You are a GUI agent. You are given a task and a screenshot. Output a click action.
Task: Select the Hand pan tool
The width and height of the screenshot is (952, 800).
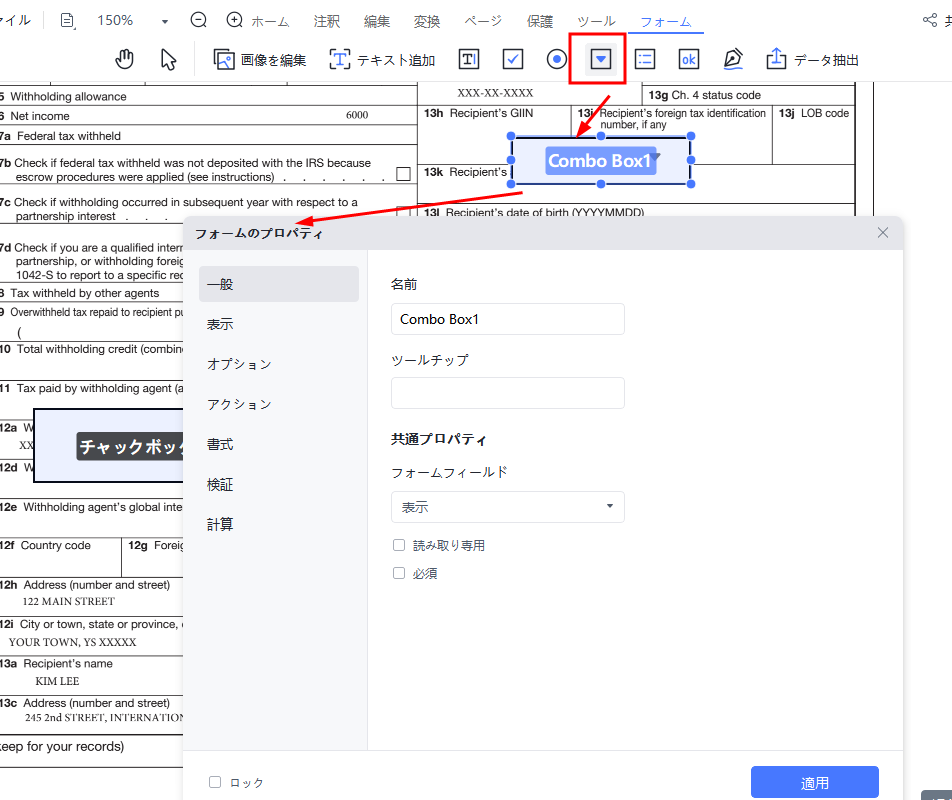(x=124, y=59)
